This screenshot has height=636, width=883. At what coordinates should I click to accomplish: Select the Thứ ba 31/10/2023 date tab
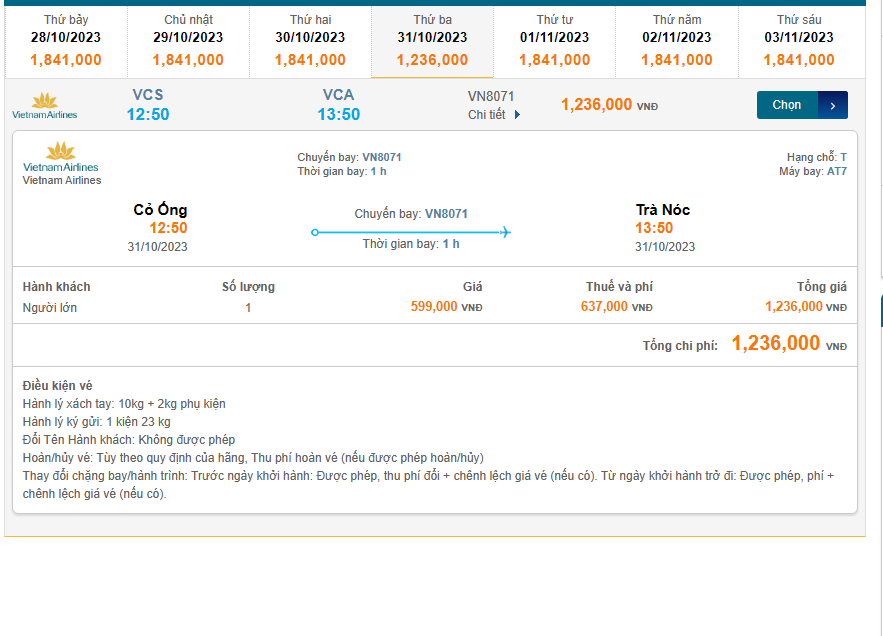coord(432,36)
